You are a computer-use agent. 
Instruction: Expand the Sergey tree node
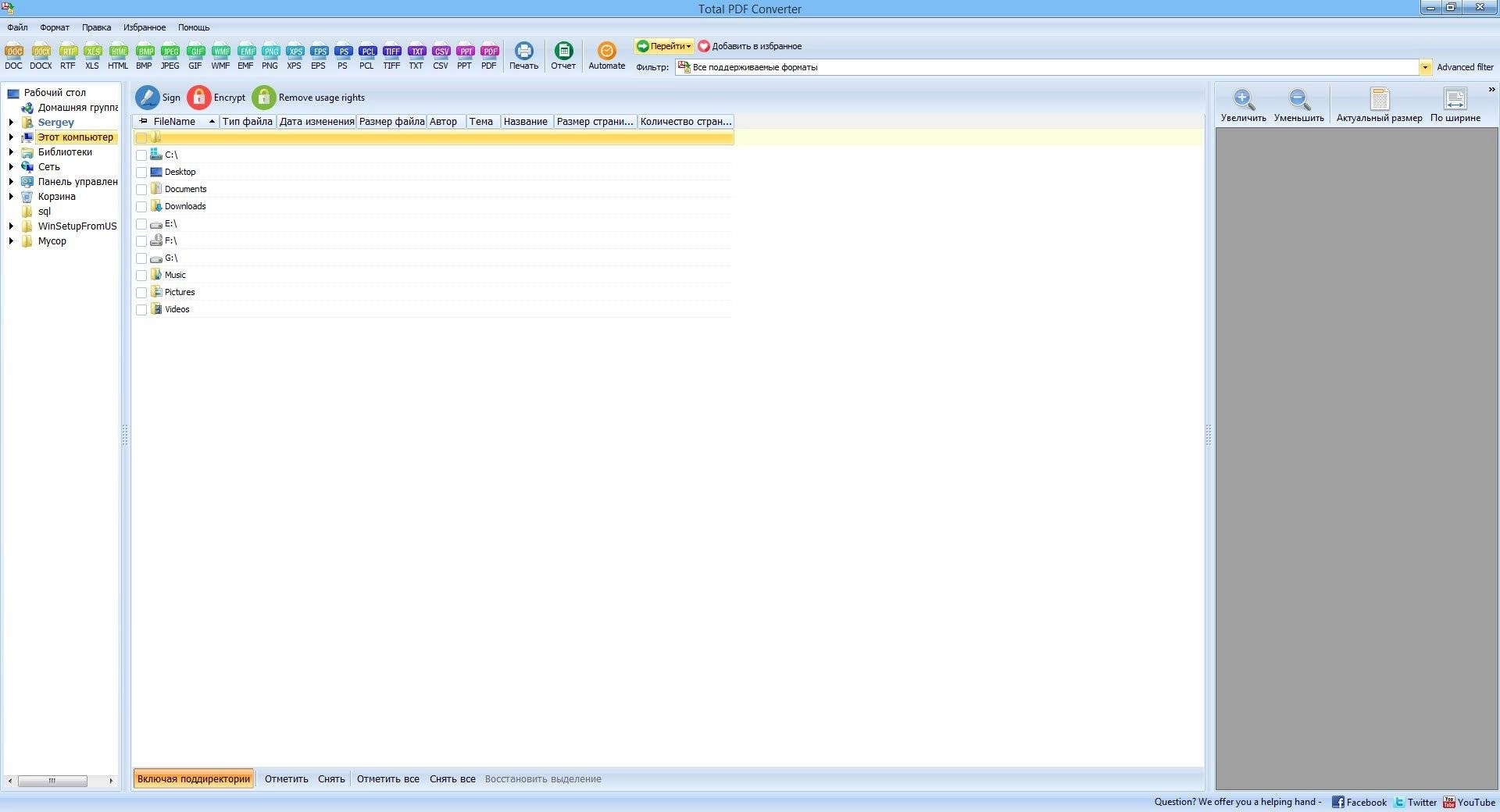(x=11, y=123)
